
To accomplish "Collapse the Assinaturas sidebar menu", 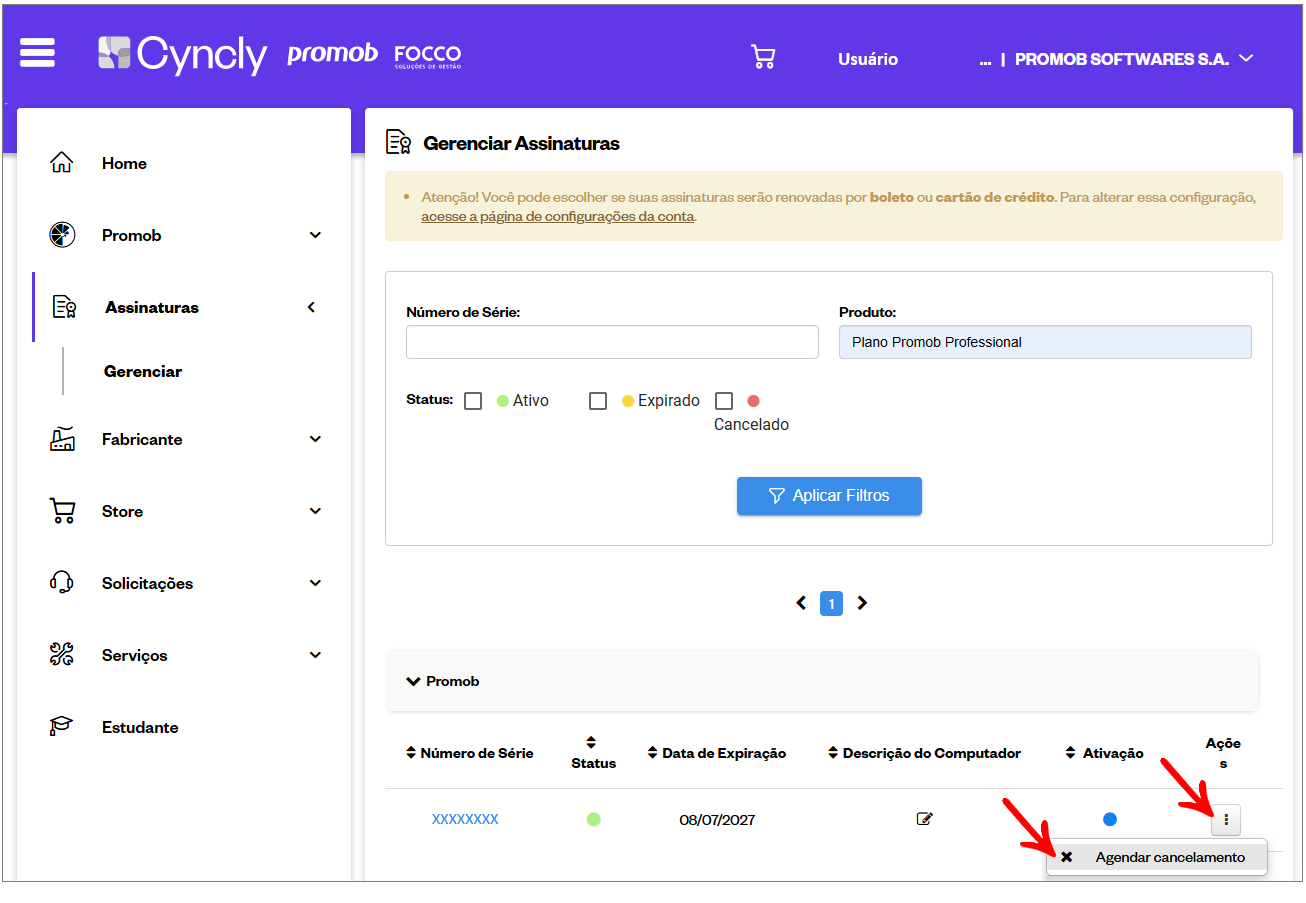I will click(x=311, y=307).
